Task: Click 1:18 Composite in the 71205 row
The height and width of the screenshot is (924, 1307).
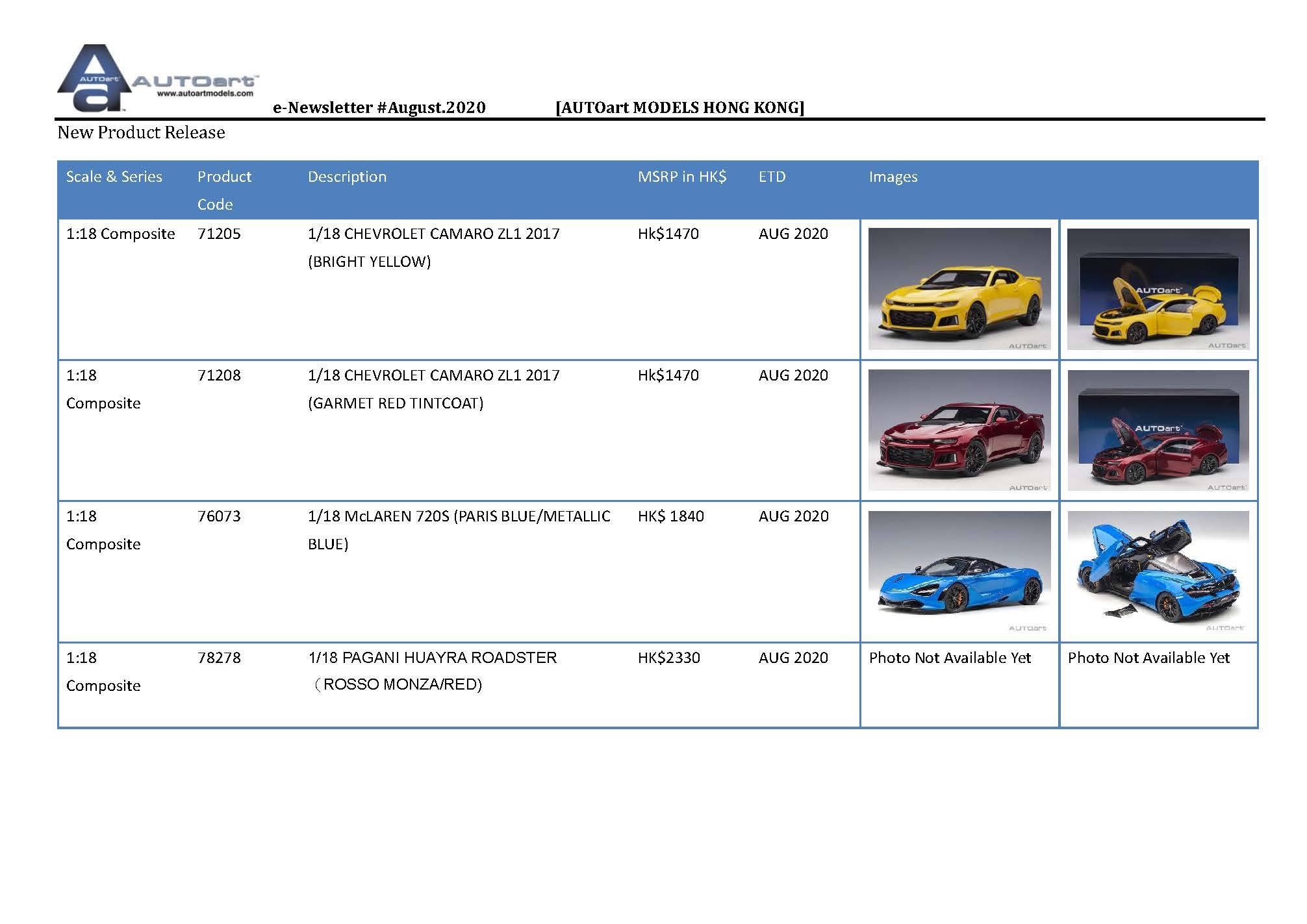Action: click(121, 234)
